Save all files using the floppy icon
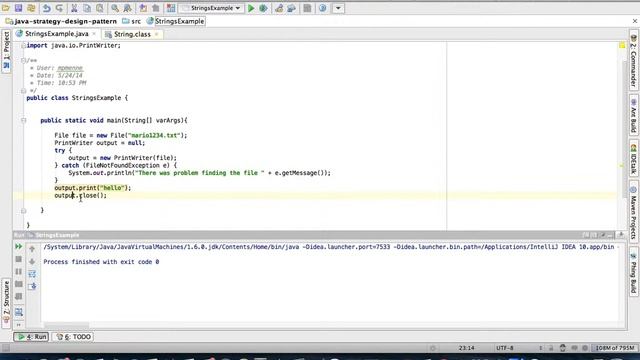The image size is (640, 360). click(18, 8)
